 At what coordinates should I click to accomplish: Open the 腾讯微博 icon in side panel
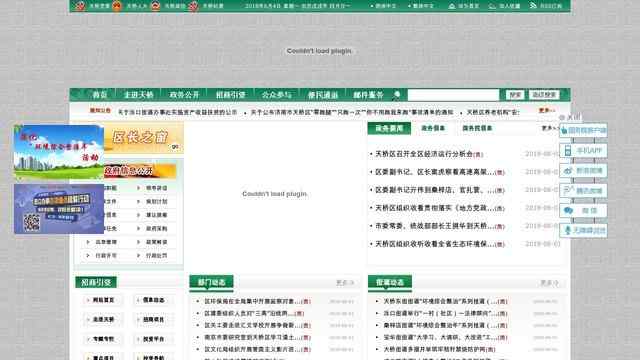[x=568, y=191]
